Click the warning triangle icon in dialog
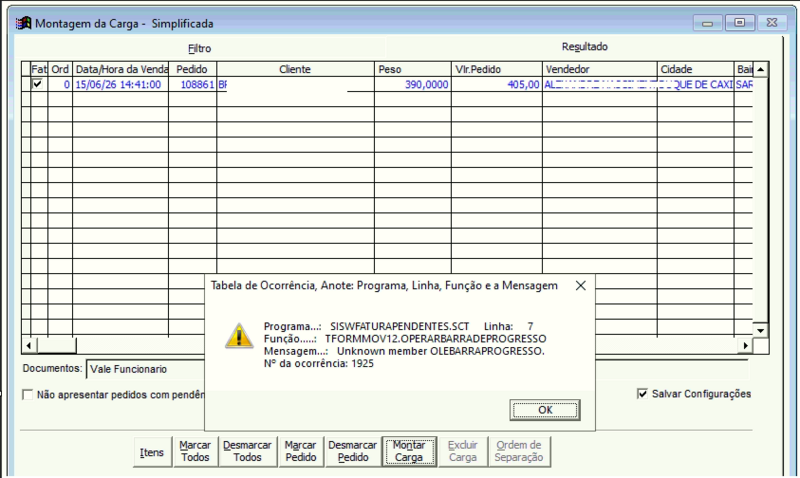 point(239,337)
